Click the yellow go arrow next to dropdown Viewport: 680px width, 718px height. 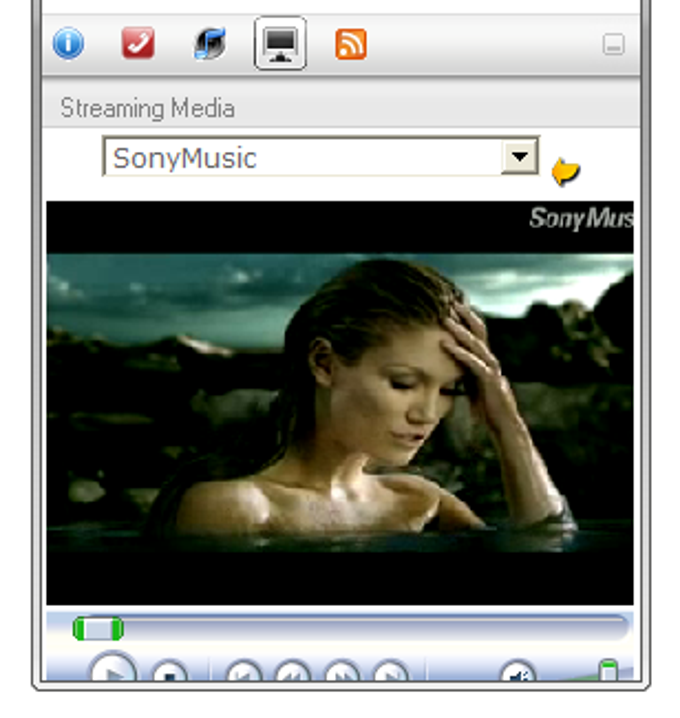click(566, 172)
